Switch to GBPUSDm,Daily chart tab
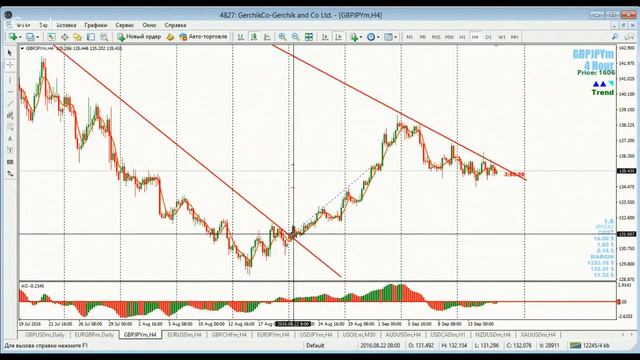The image size is (640, 360). tap(44, 335)
